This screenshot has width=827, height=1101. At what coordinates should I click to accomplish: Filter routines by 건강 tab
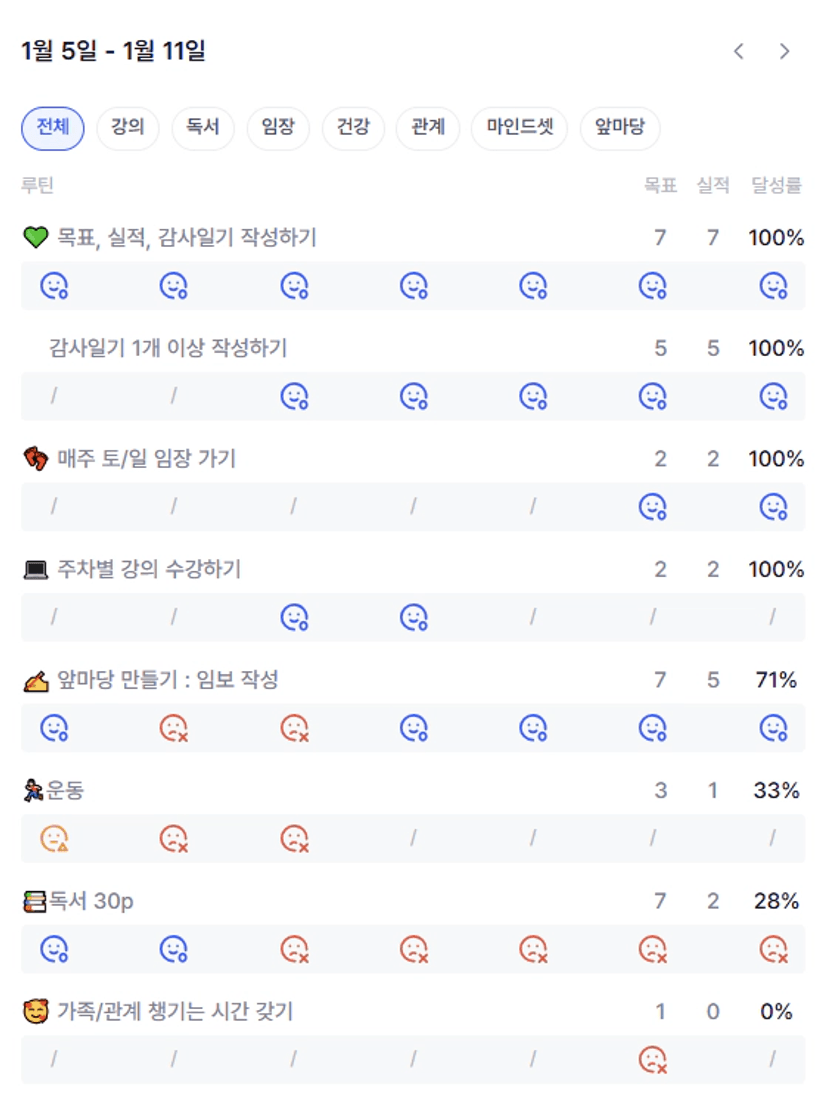pyautogui.click(x=353, y=128)
